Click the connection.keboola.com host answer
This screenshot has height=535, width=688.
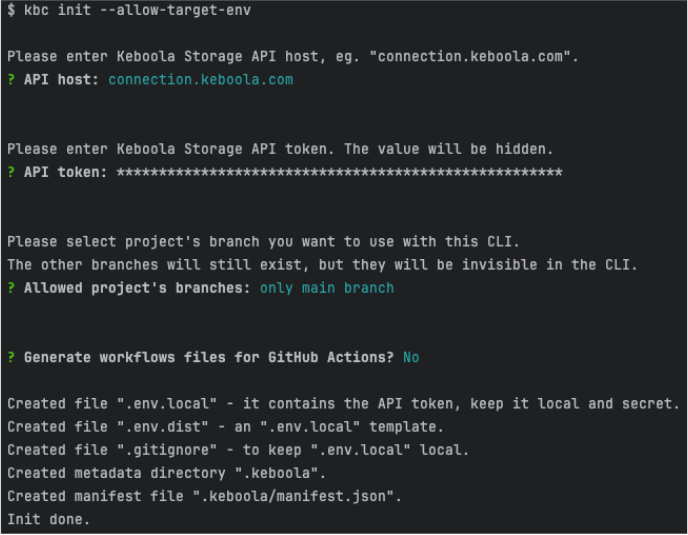201,79
